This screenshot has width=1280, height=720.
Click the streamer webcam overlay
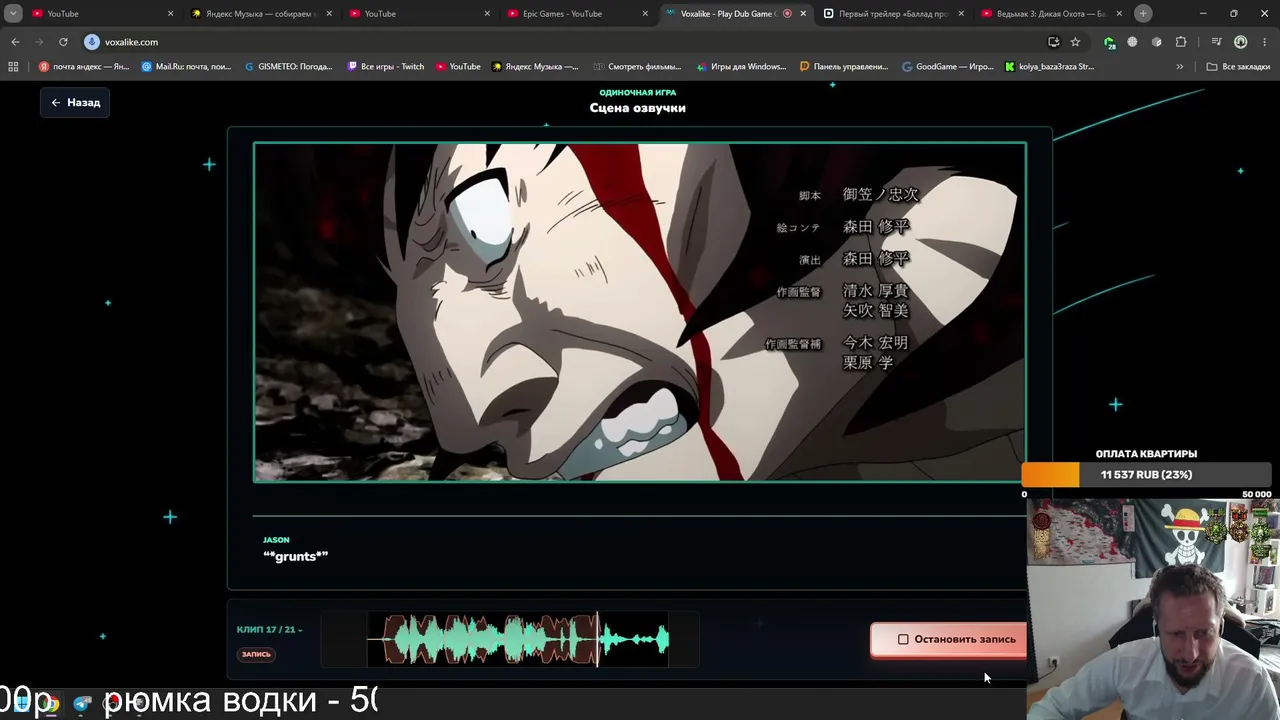click(x=1153, y=609)
